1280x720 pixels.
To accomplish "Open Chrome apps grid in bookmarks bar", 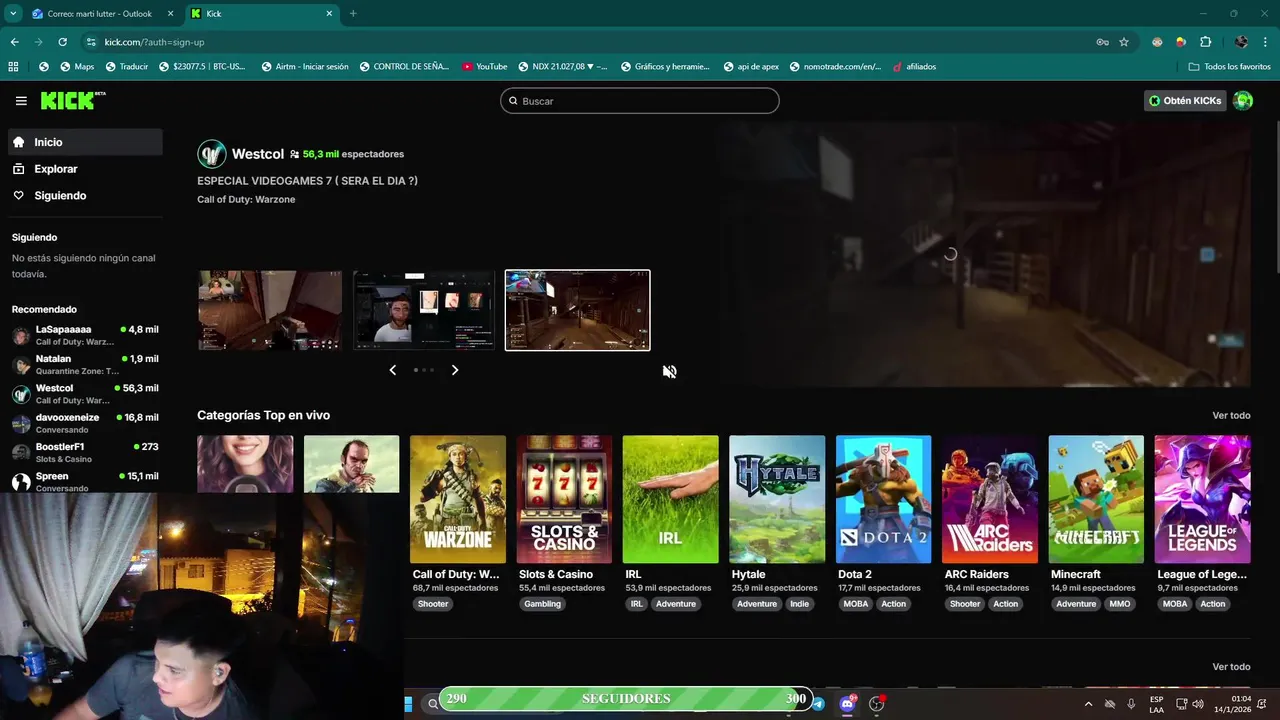I will 13,67.
